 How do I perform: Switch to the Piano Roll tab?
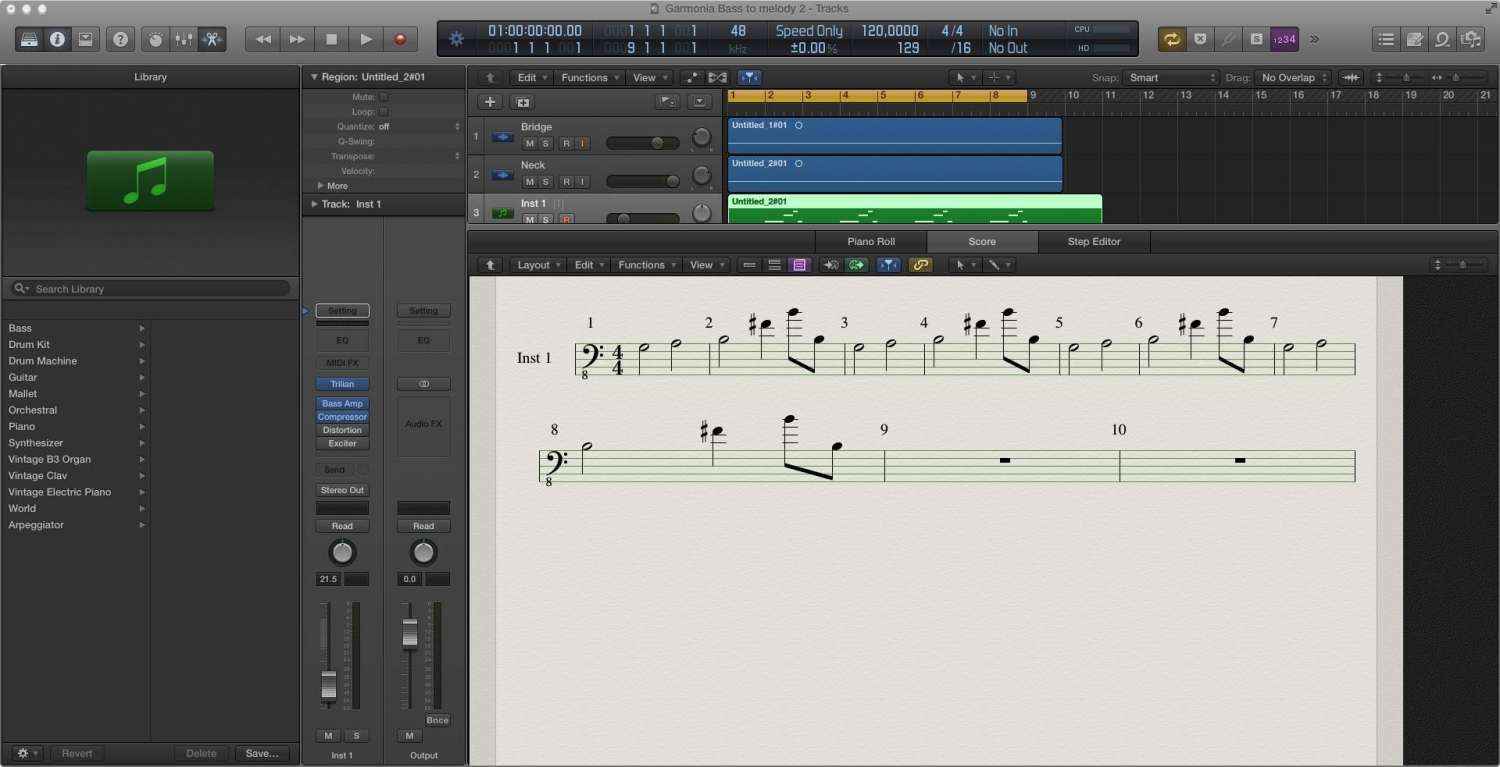(x=871, y=242)
